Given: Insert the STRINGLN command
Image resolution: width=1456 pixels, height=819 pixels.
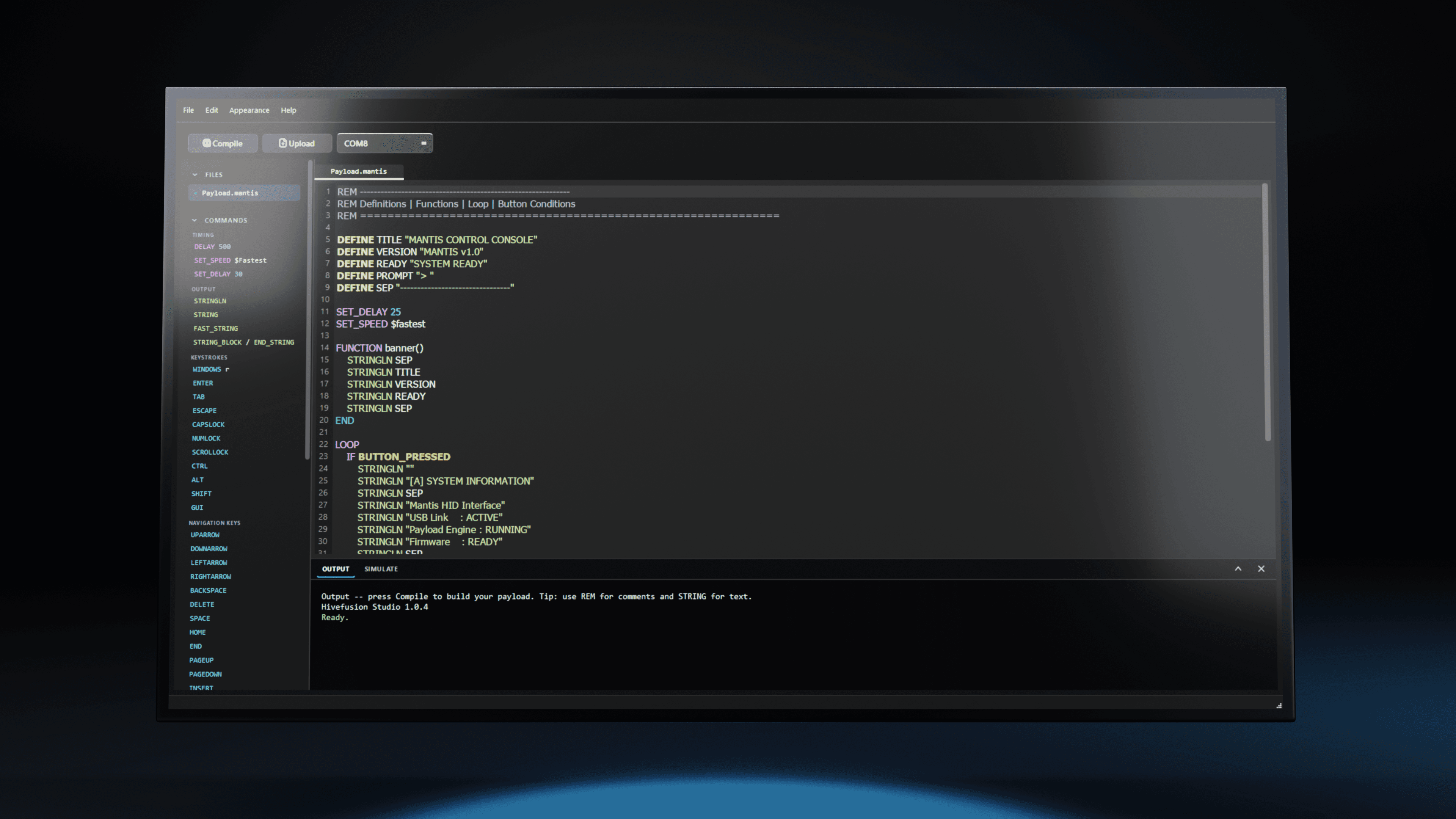Looking at the screenshot, I should 210,301.
